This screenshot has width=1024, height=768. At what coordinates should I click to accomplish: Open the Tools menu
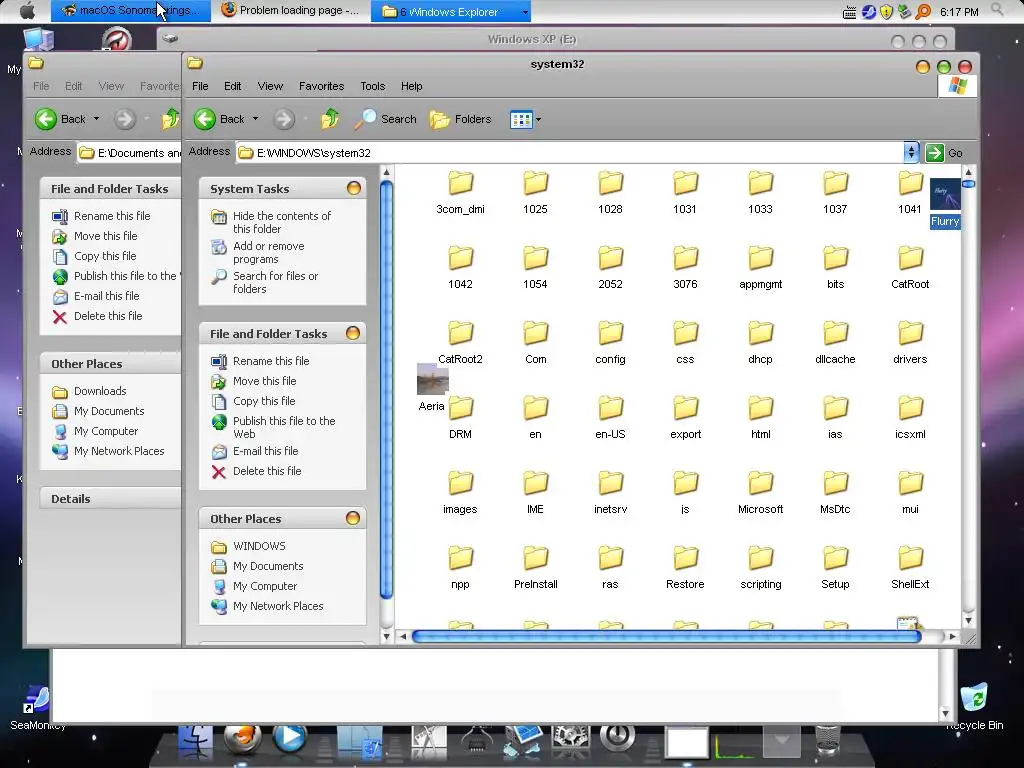click(372, 86)
